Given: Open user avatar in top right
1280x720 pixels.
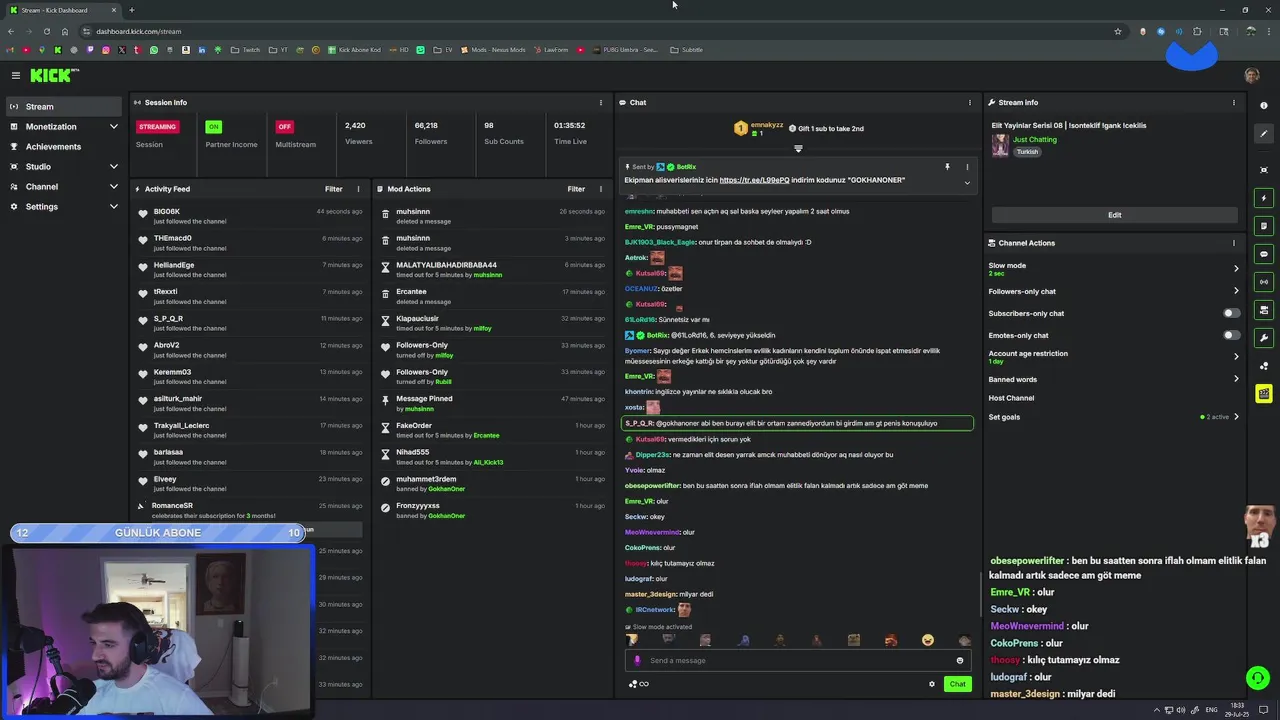Looking at the screenshot, I should 1252,75.
